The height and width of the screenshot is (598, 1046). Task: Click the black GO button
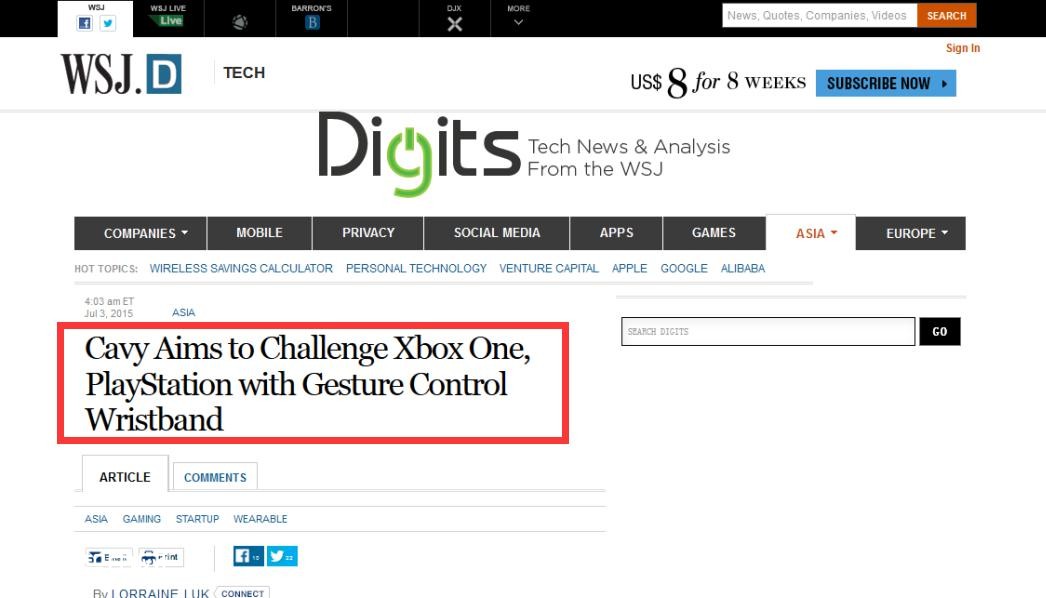coord(940,332)
